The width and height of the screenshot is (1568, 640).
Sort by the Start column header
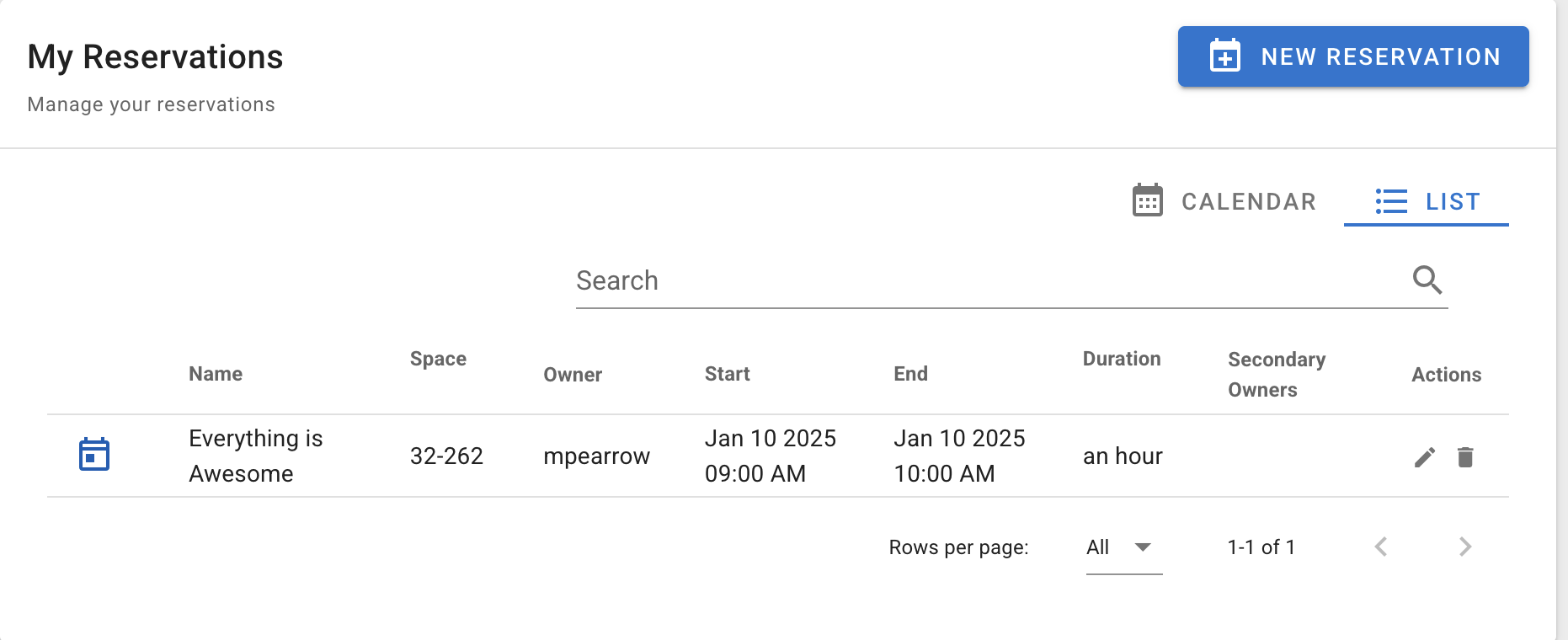(727, 374)
